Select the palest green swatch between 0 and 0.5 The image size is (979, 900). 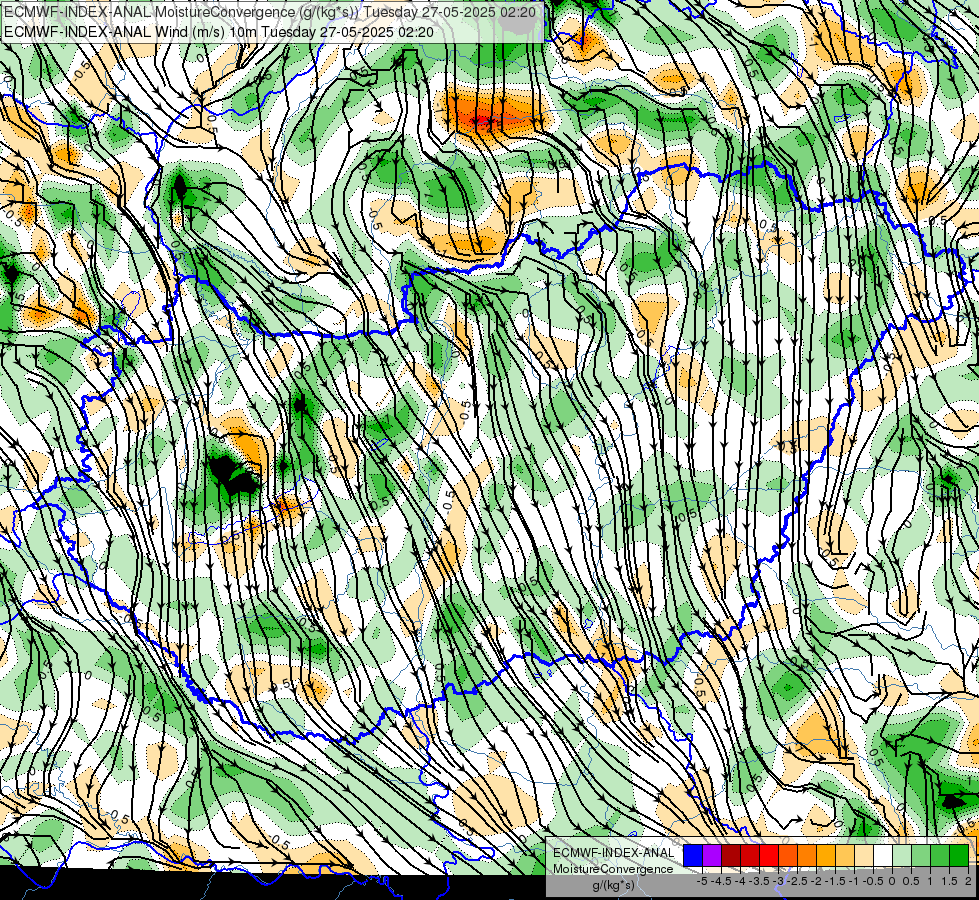point(902,856)
